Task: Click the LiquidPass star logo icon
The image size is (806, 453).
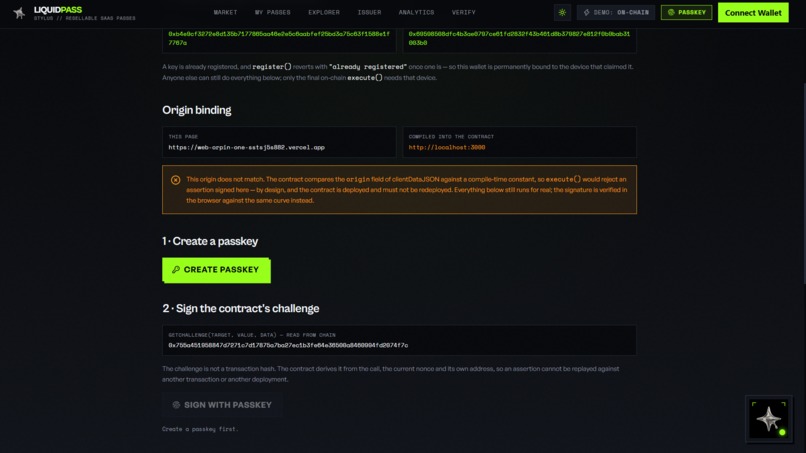Action: click(20, 13)
